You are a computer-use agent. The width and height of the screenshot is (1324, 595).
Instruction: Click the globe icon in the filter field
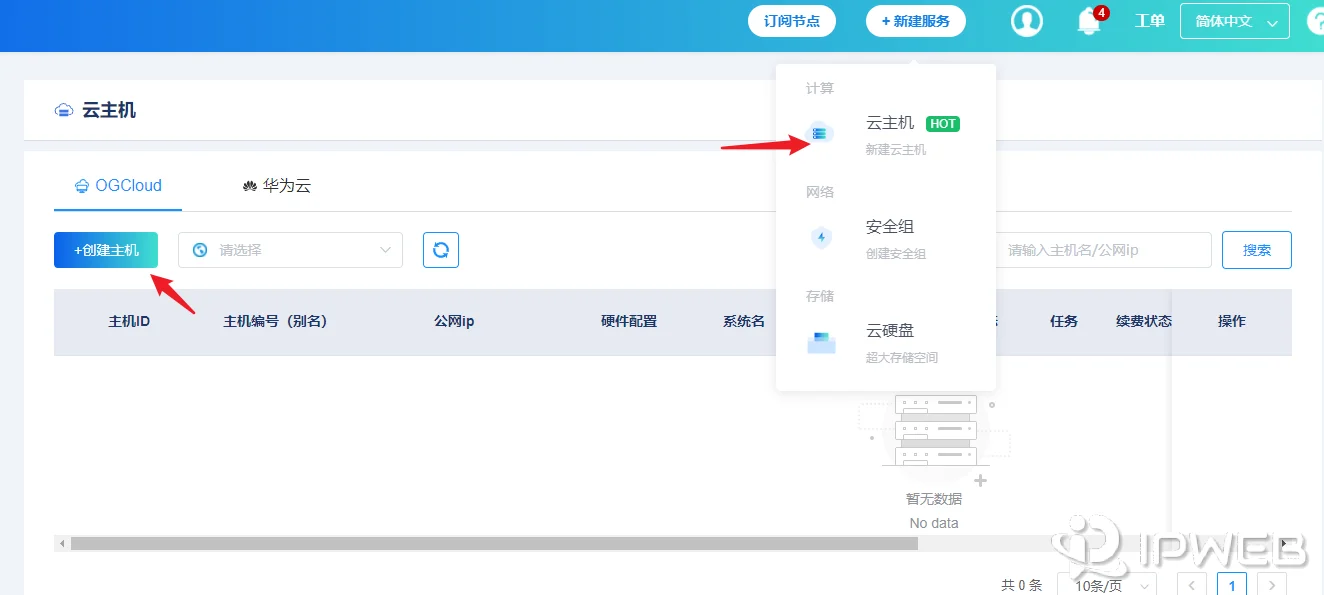[198, 250]
